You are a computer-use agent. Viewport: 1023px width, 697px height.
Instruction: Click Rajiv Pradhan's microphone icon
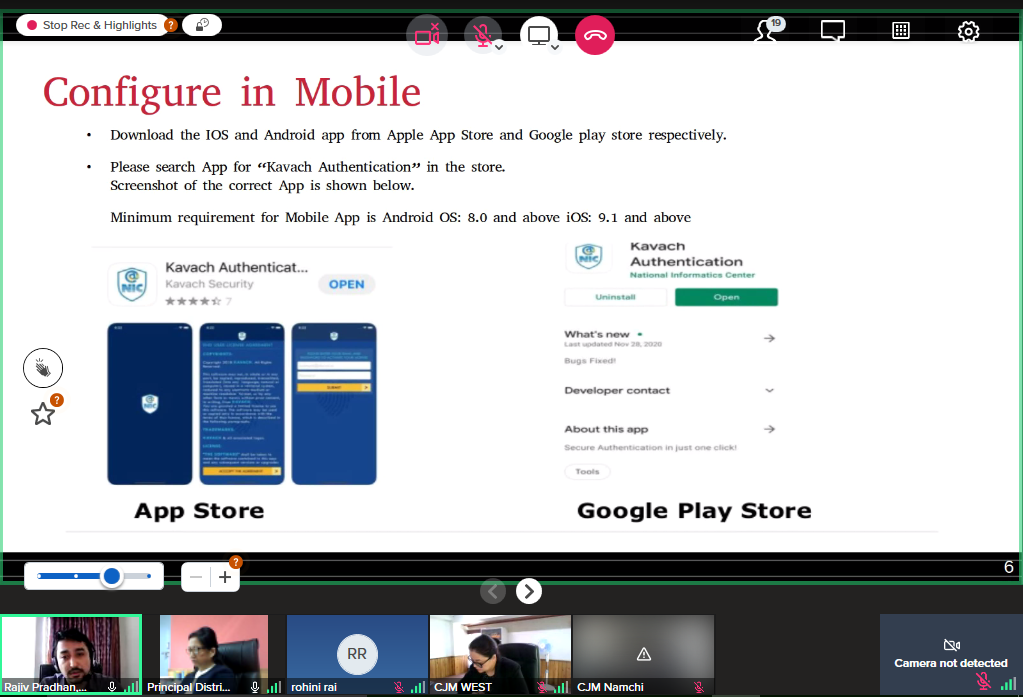pos(112,687)
